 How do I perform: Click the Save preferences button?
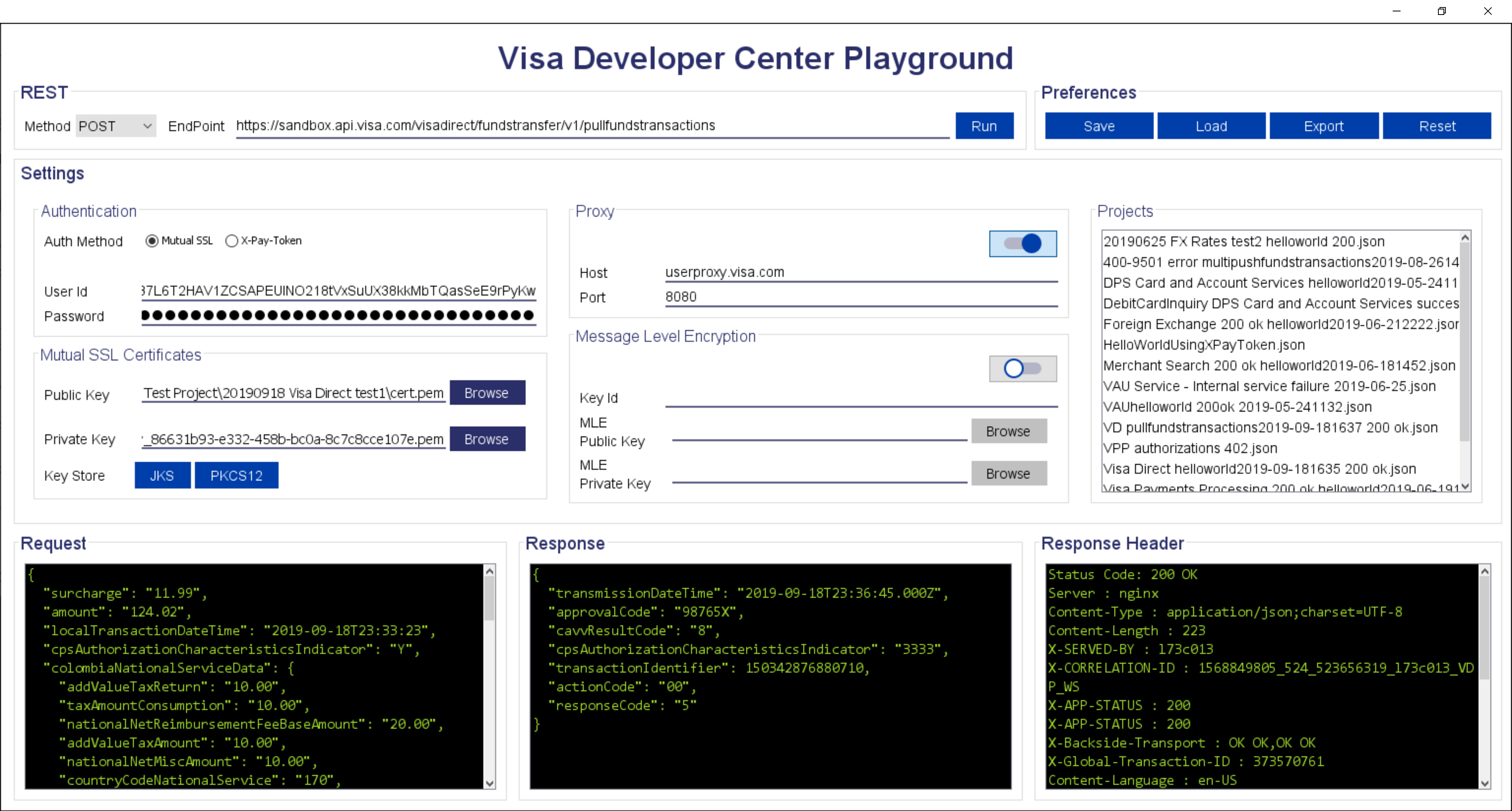pos(1098,125)
